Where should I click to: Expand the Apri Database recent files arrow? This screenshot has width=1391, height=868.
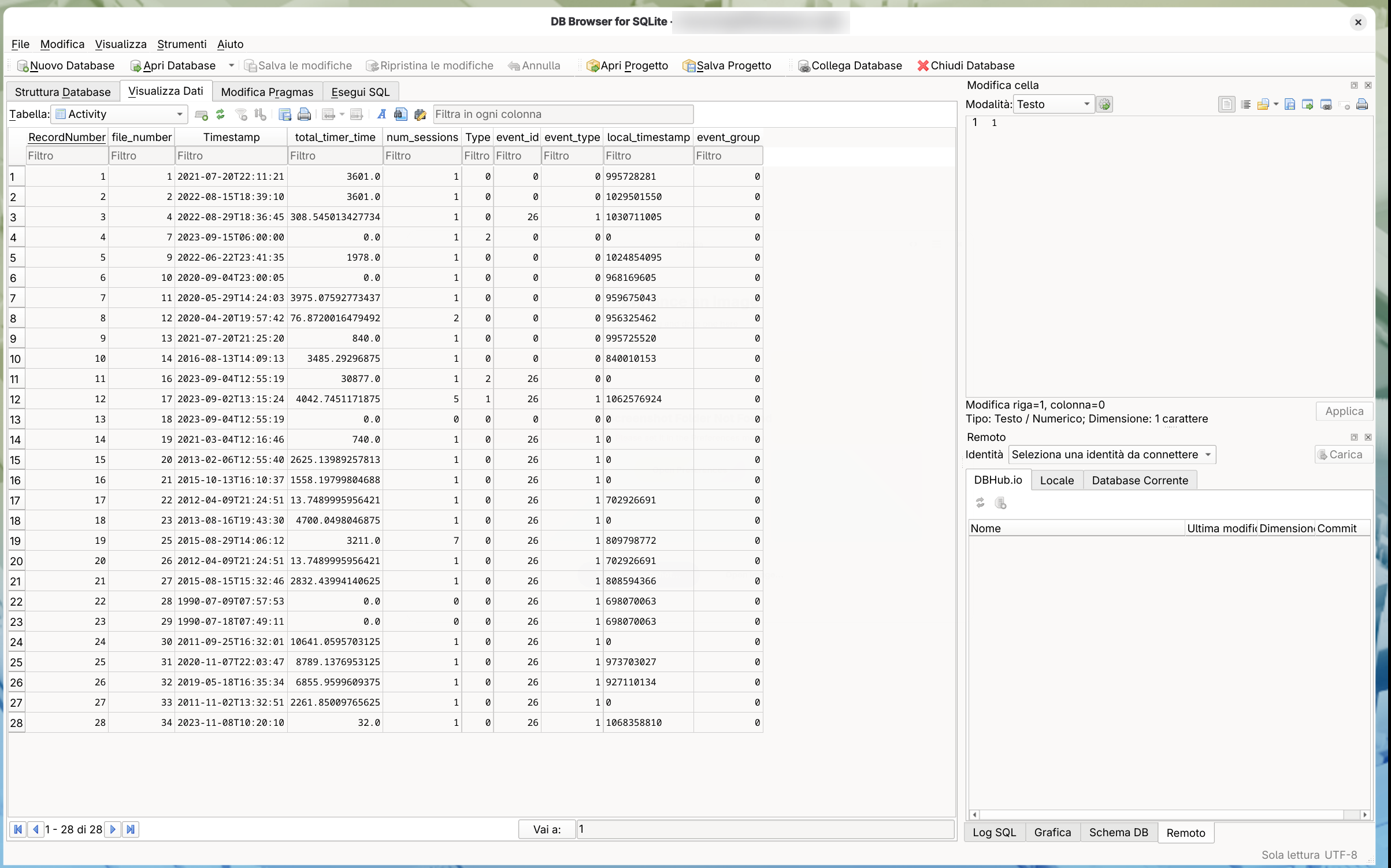[x=231, y=66]
